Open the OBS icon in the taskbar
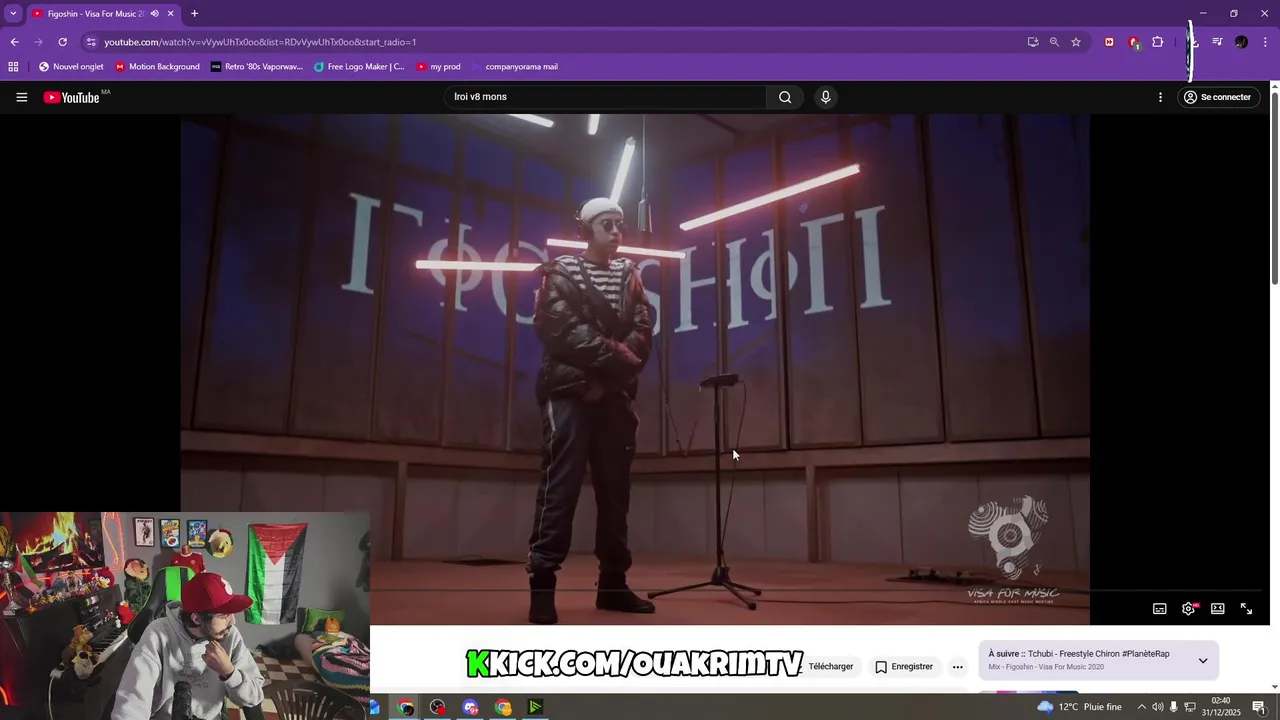 [x=438, y=707]
